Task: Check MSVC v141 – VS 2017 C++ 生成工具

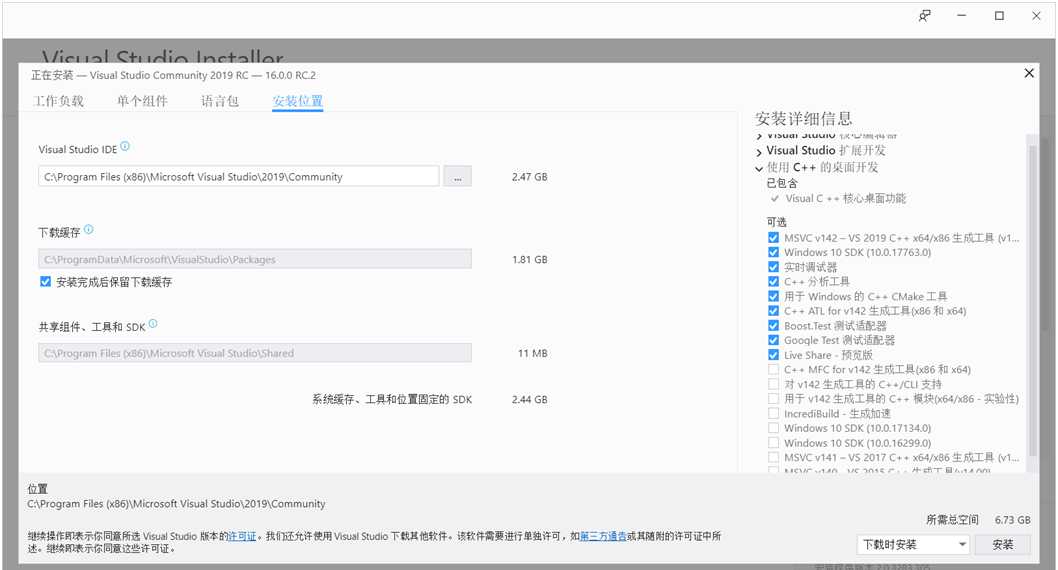Action: (x=773, y=457)
